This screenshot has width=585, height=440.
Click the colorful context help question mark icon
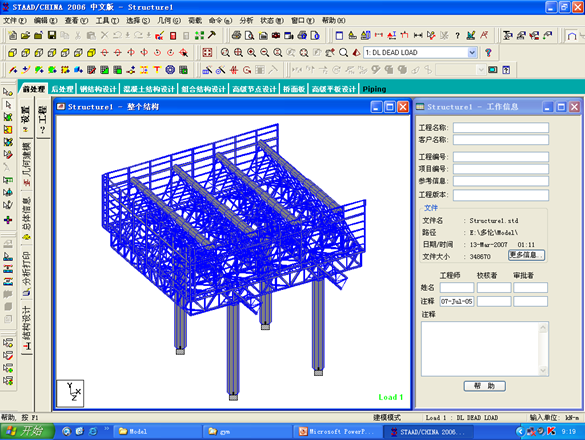[488, 53]
